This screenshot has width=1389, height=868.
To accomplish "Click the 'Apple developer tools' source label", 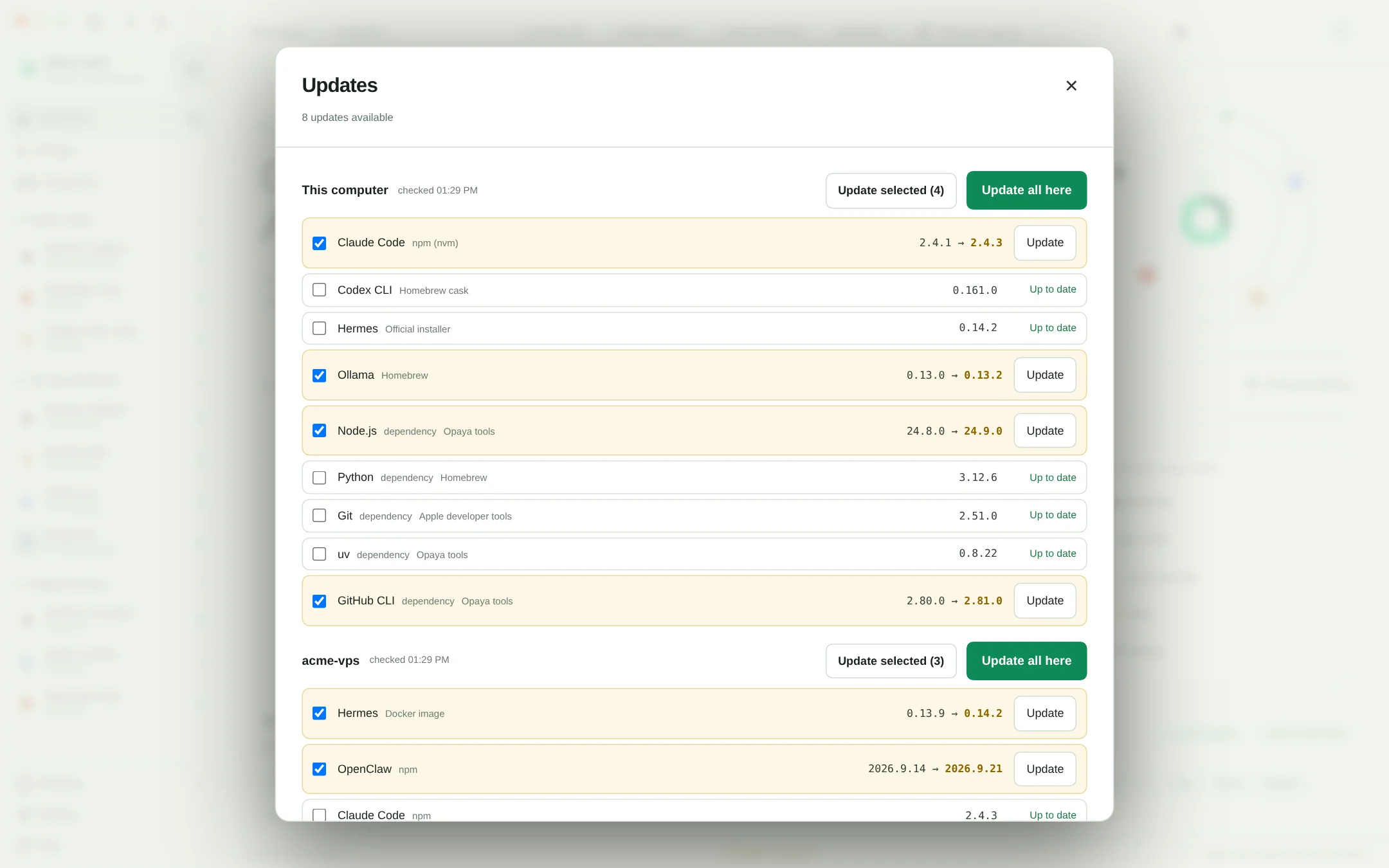I will 465,516.
